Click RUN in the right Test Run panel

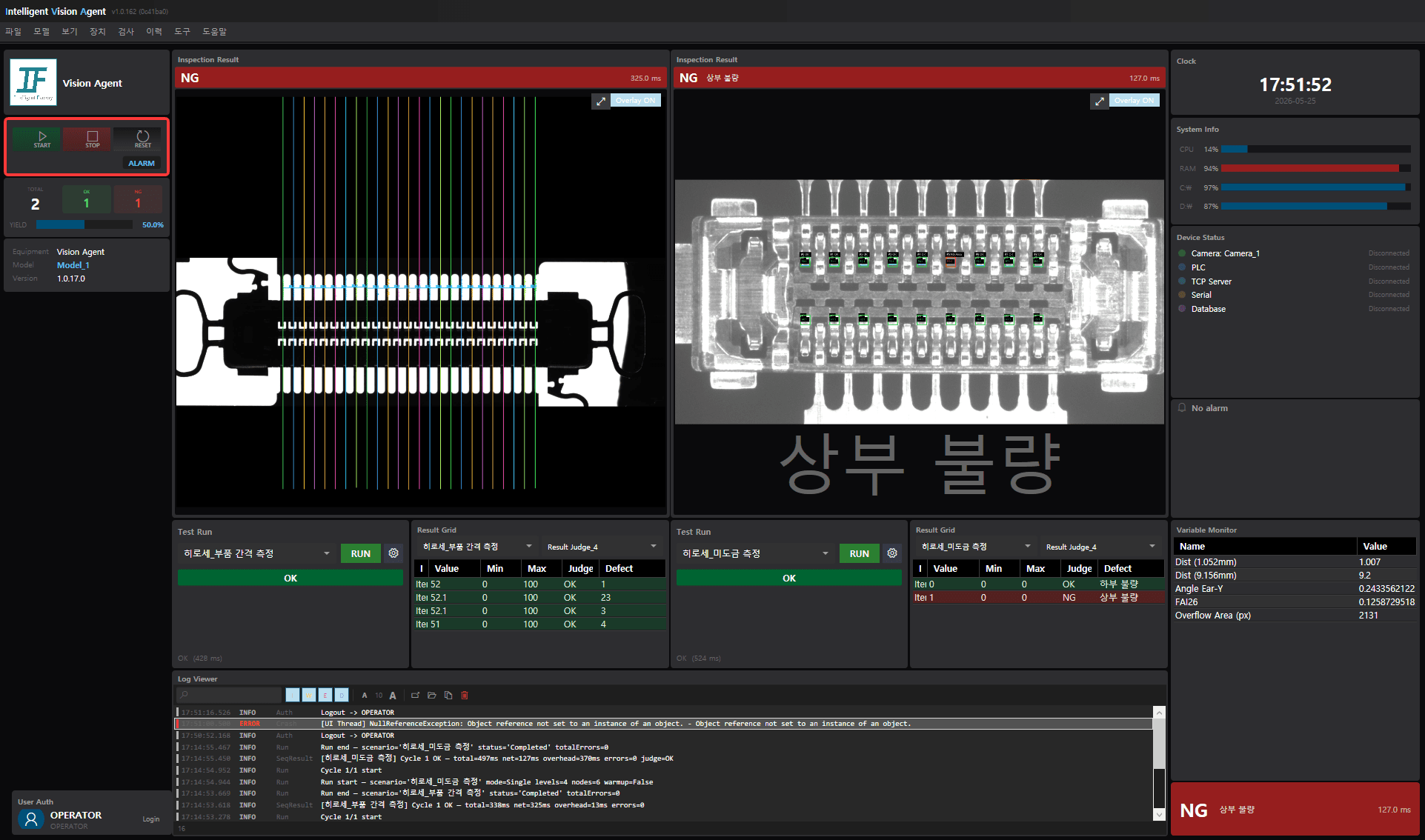pos(860,553)
